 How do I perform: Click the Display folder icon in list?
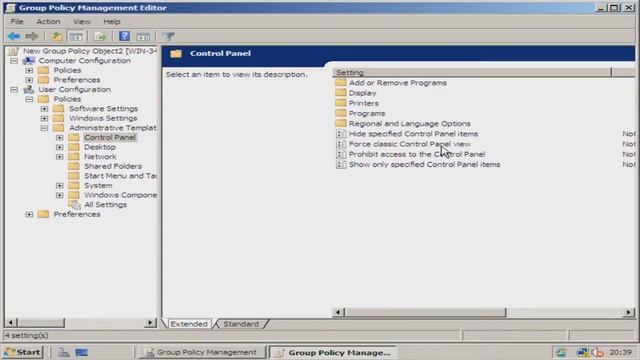(x=340, y=93)
